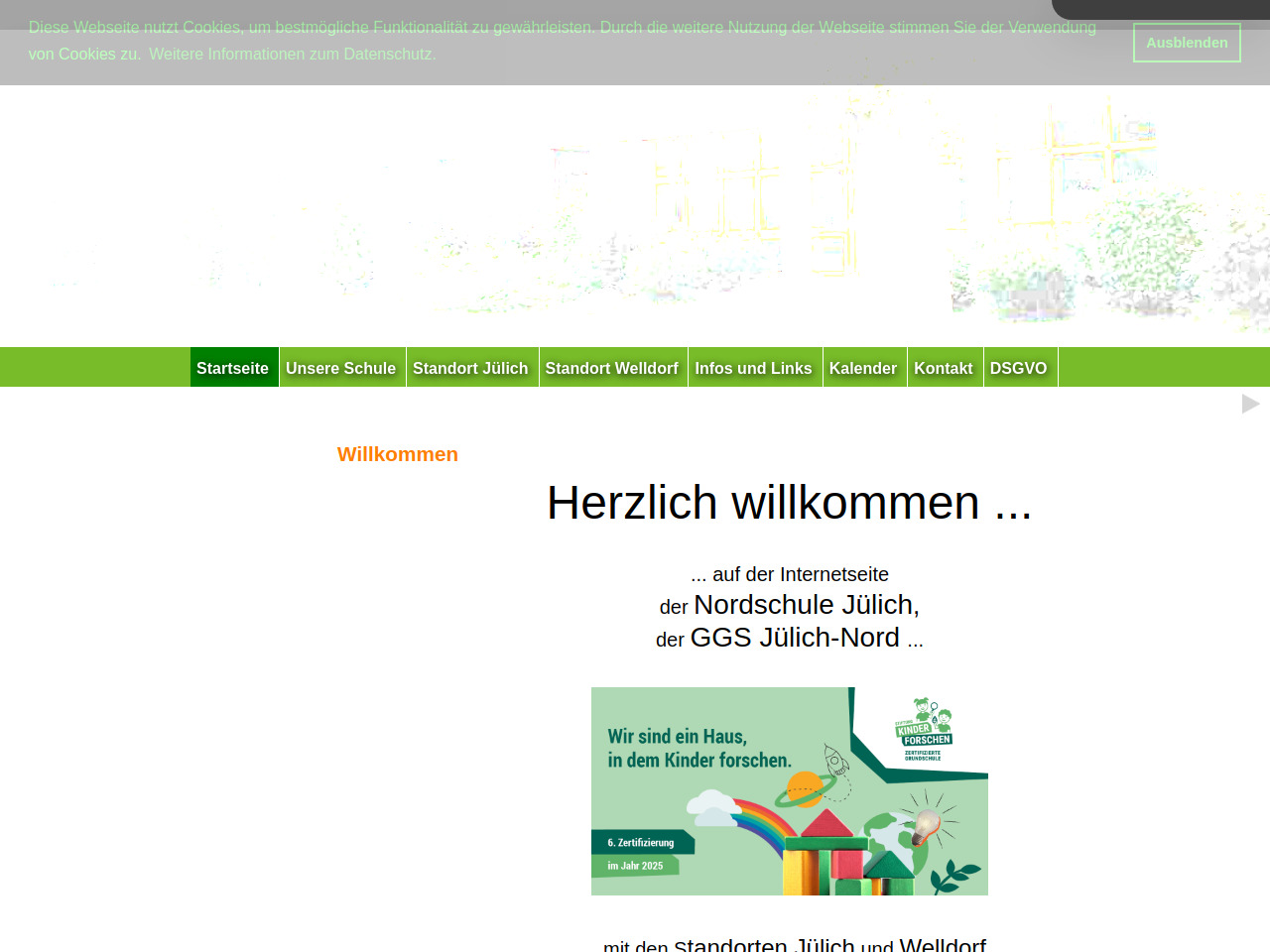Expand the Standort Welldorf menu
The image size is (1270, 952).
point(611,368)
